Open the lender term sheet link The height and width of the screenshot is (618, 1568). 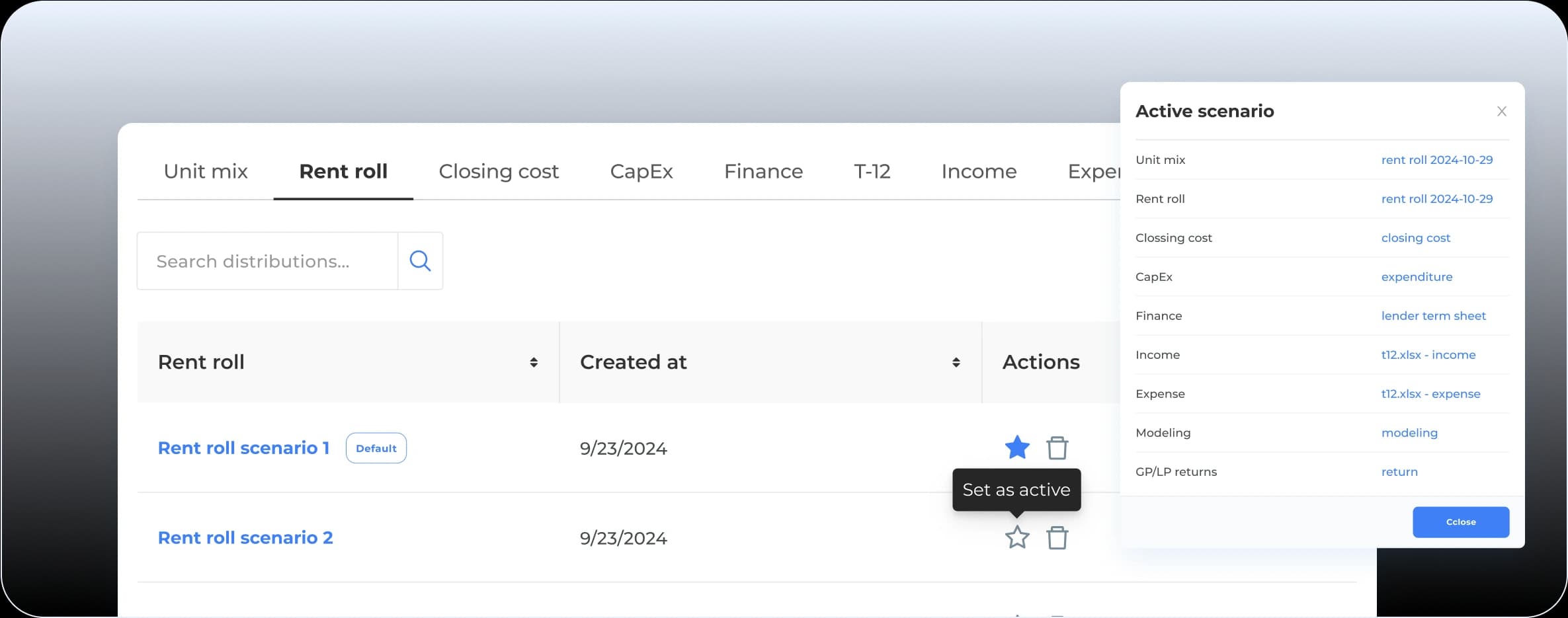[1433, 316]
